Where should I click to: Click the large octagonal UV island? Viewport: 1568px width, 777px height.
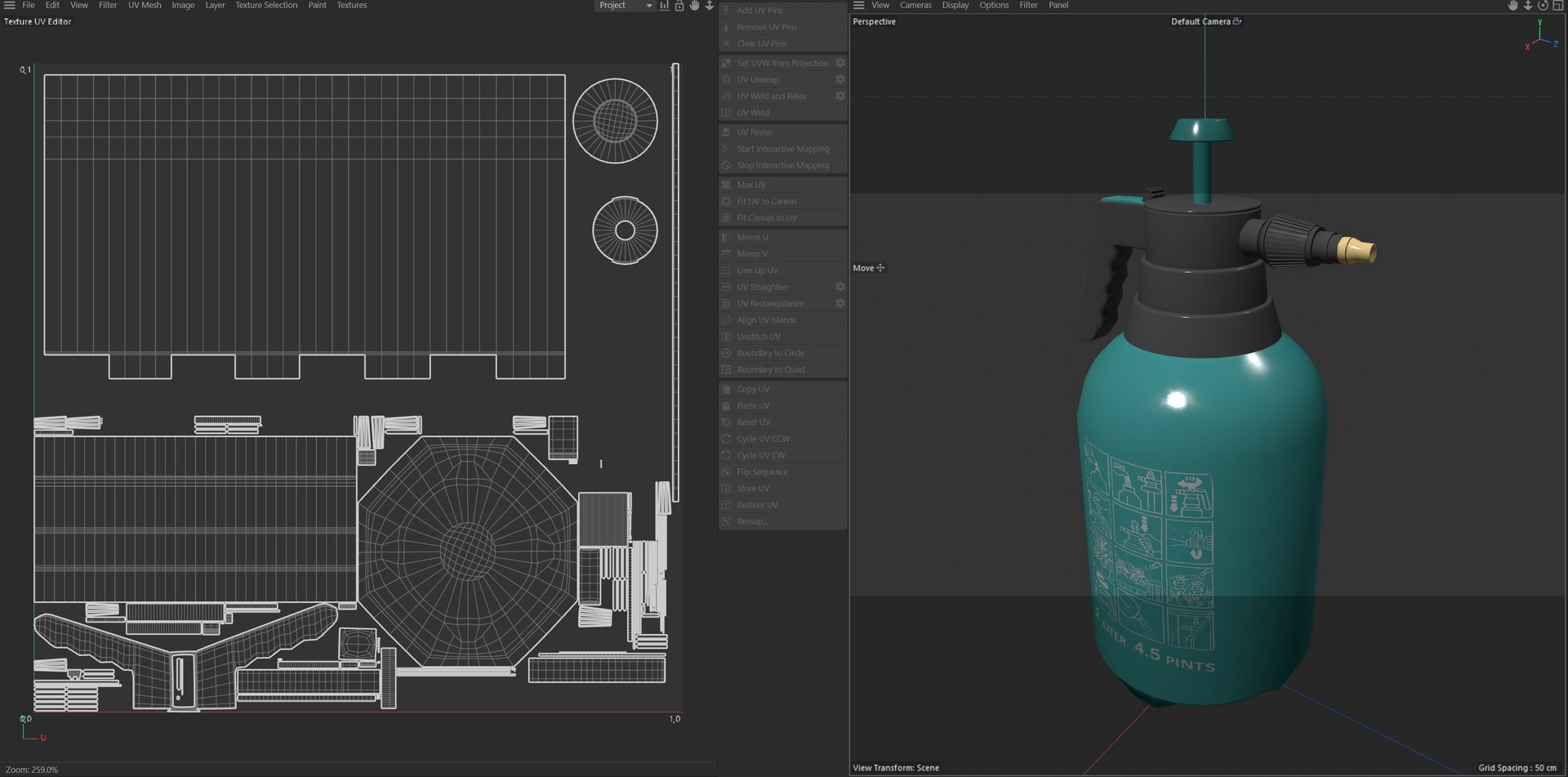467,551
